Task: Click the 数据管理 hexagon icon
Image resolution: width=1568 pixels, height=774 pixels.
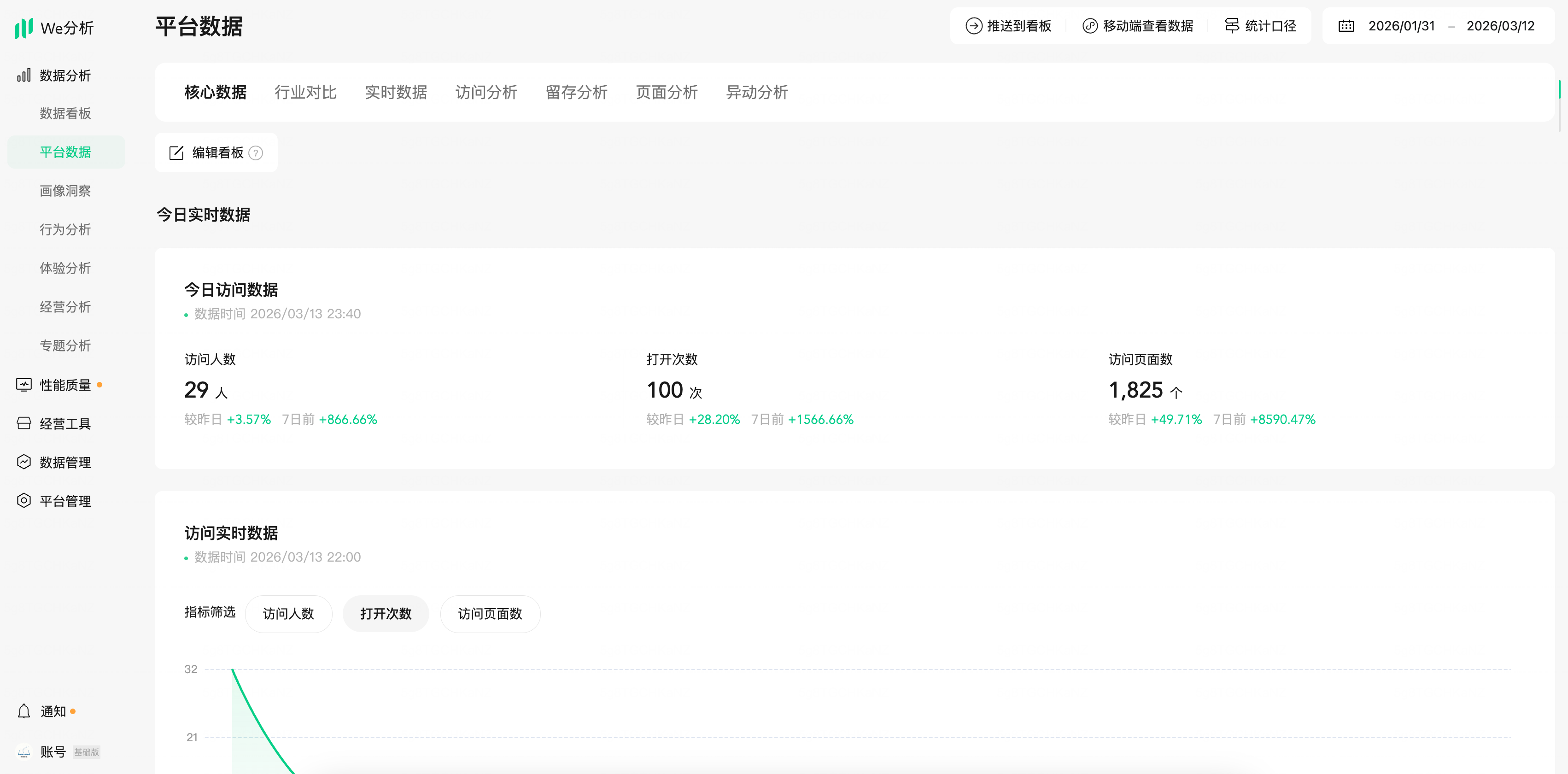Action: click(x=24, y=462)
